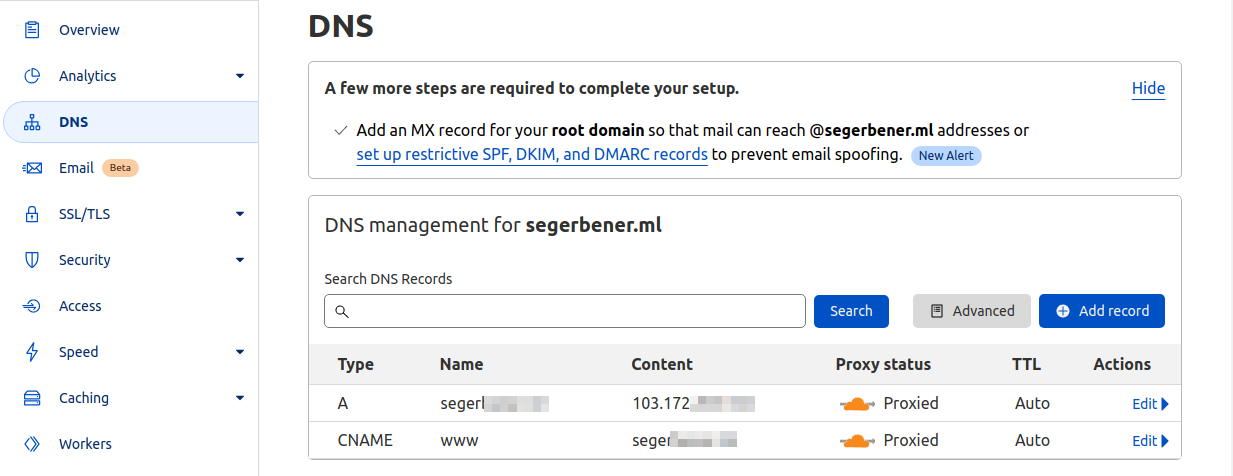Open the Security section

[85, 260]
